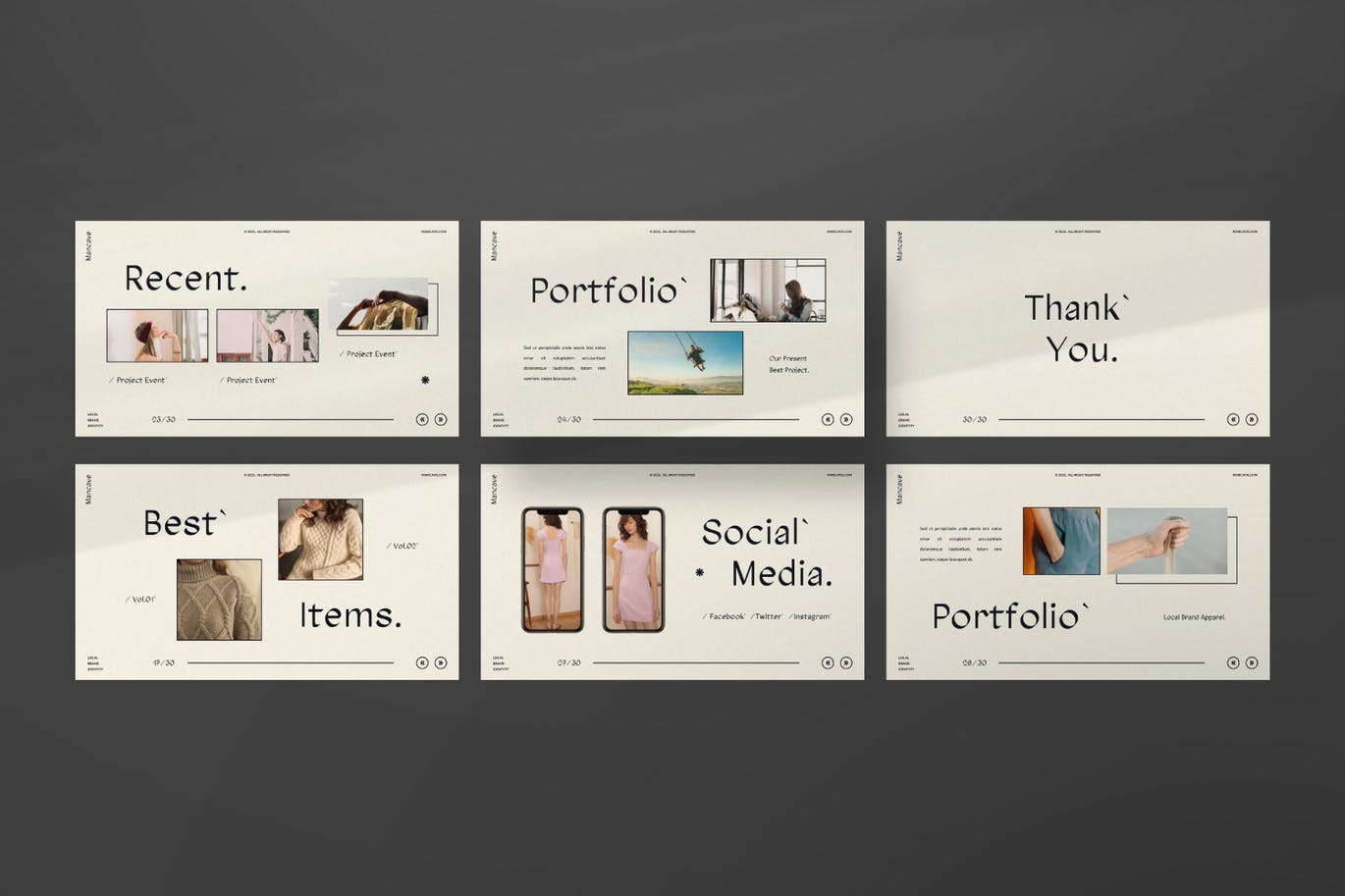
Task: Click the left phone mockup showing pink dress
Action: coord(552,570)
